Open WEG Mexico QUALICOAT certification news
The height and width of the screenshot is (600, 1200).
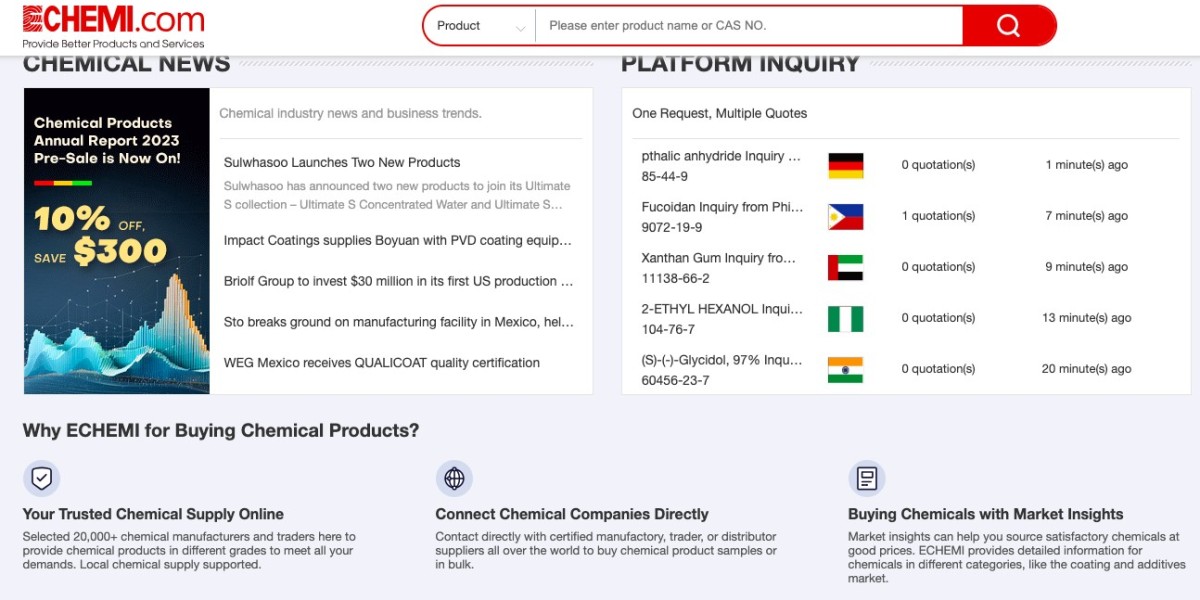point(382,363)
